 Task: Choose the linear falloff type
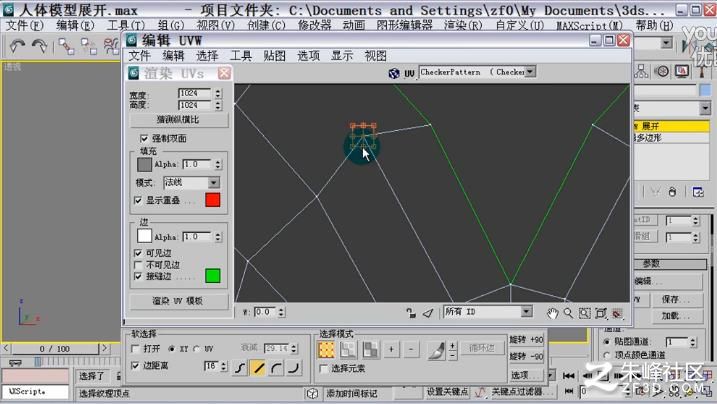tap(258, 367)
